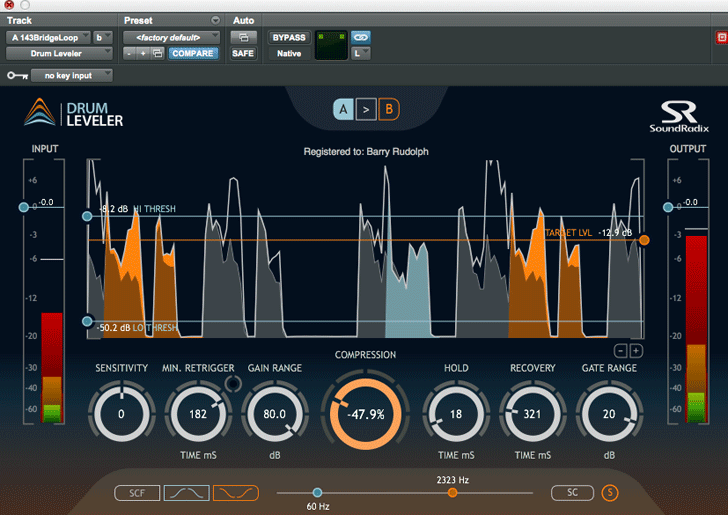This screenshot has height=515, width=728.
Task: Toggle the plug-in BYPASS button
Action: tap(289, 38)
